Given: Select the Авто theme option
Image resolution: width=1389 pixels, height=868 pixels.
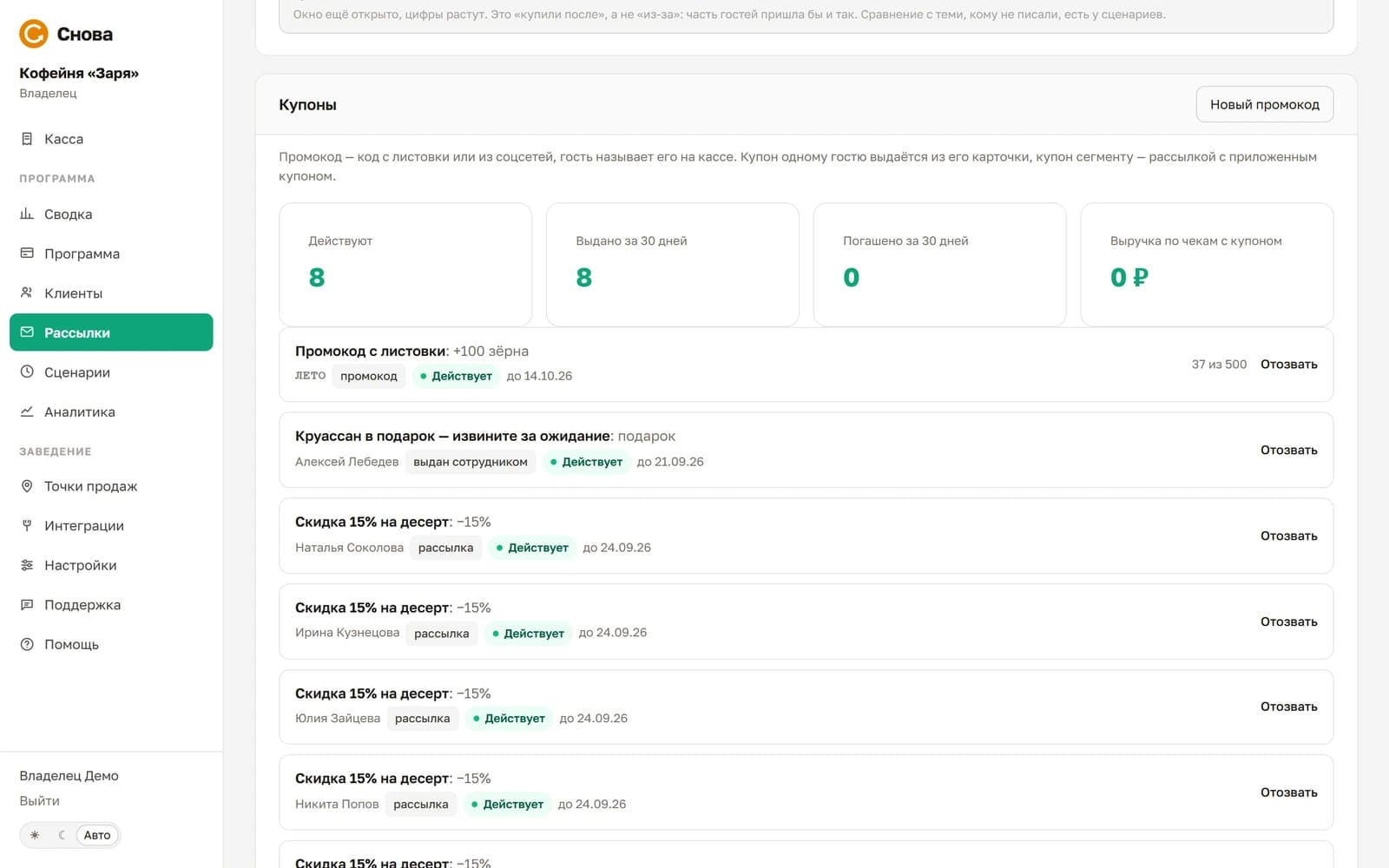Looking at the screenshot, I should [x=97, y=835].
